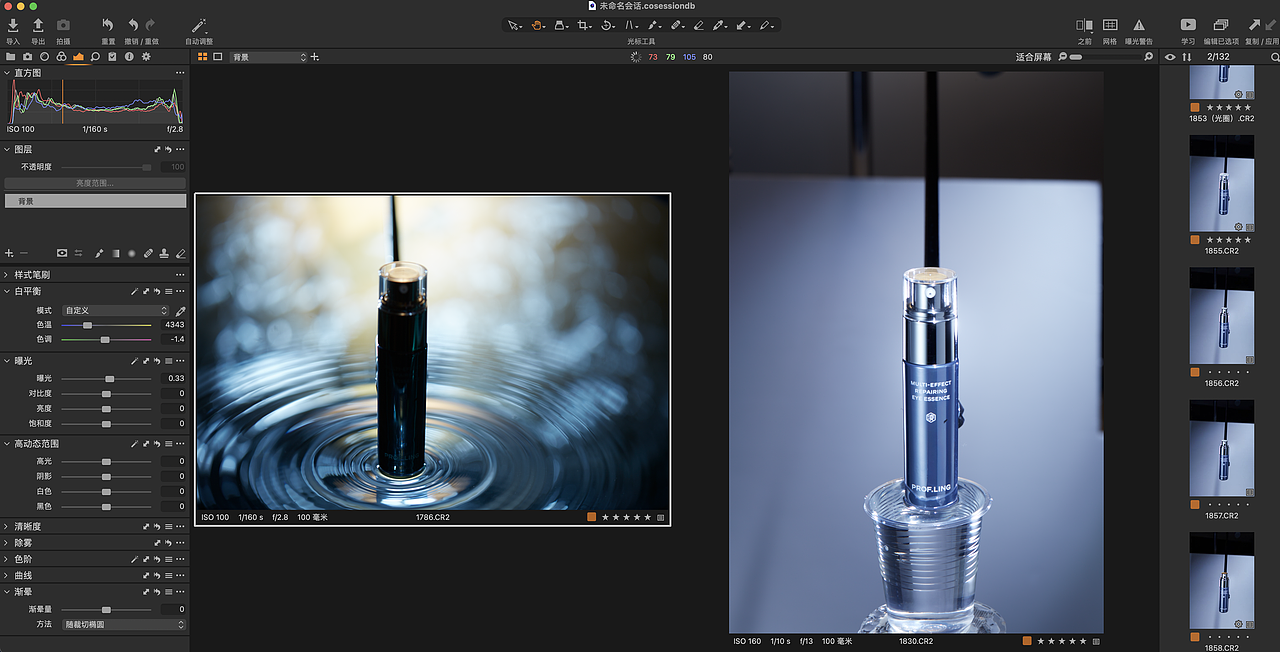Open the Library folder tool tab

click(11, 57)
